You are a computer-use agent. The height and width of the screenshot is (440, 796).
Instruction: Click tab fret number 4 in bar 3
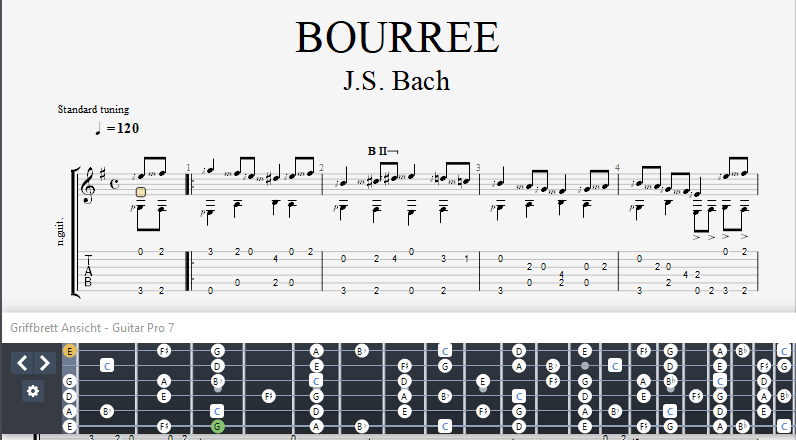coord(561,275)
